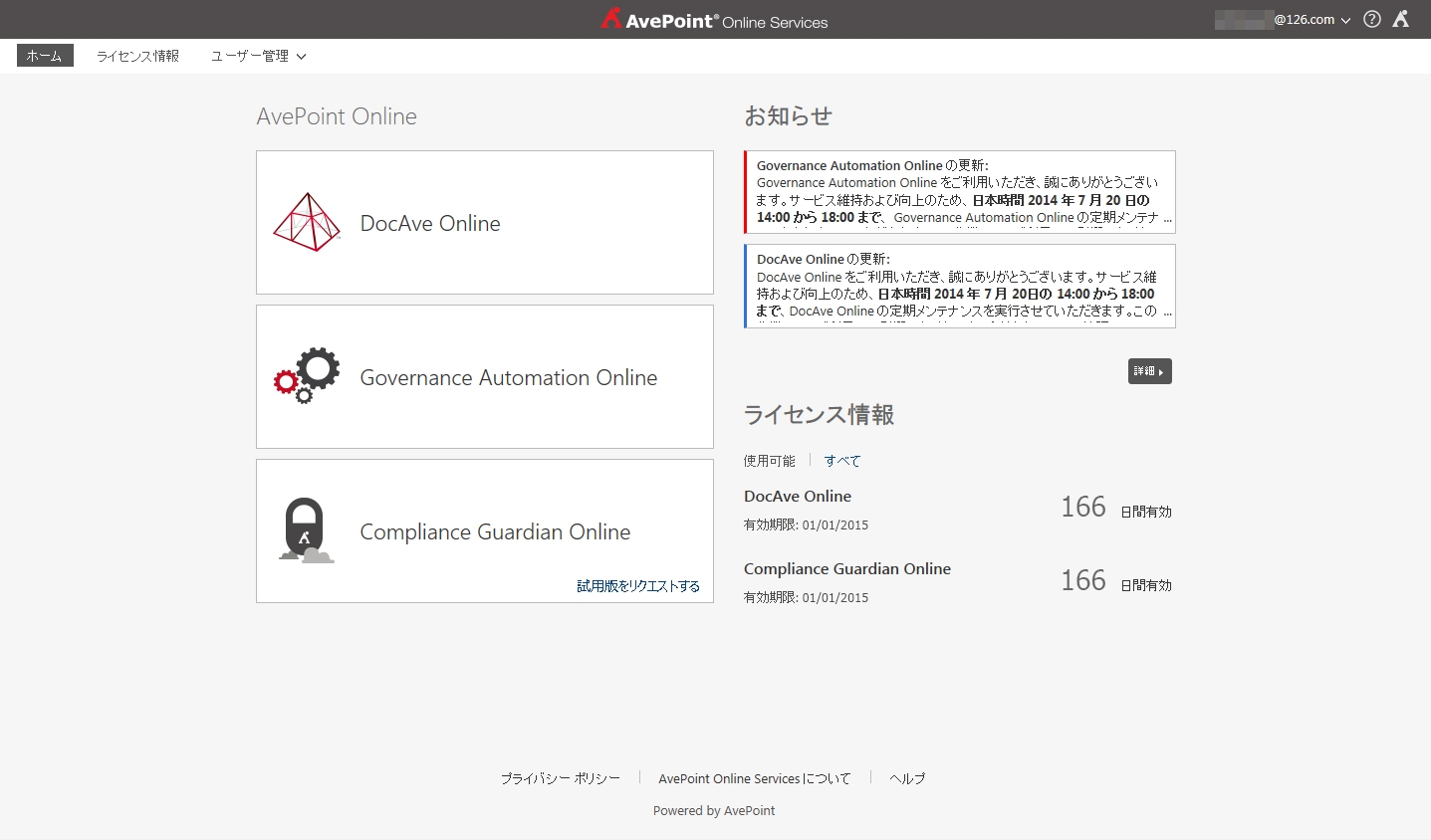The width and height of the screenshot is (1431, 840).
Task: Click the AvePoint icon at top right
Action: pyautogui.click(x=1401, y=19)
